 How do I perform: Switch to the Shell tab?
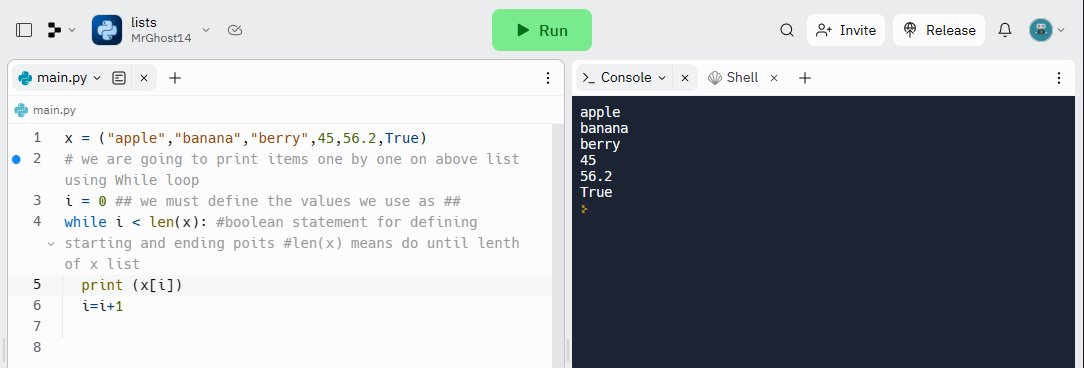[733, 77]
